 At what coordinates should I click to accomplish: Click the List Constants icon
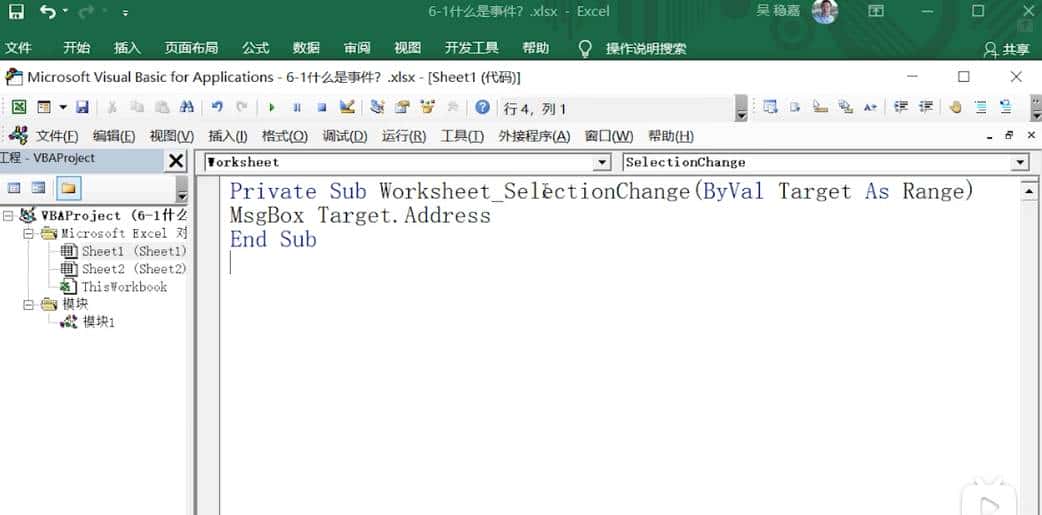(795, 107)
